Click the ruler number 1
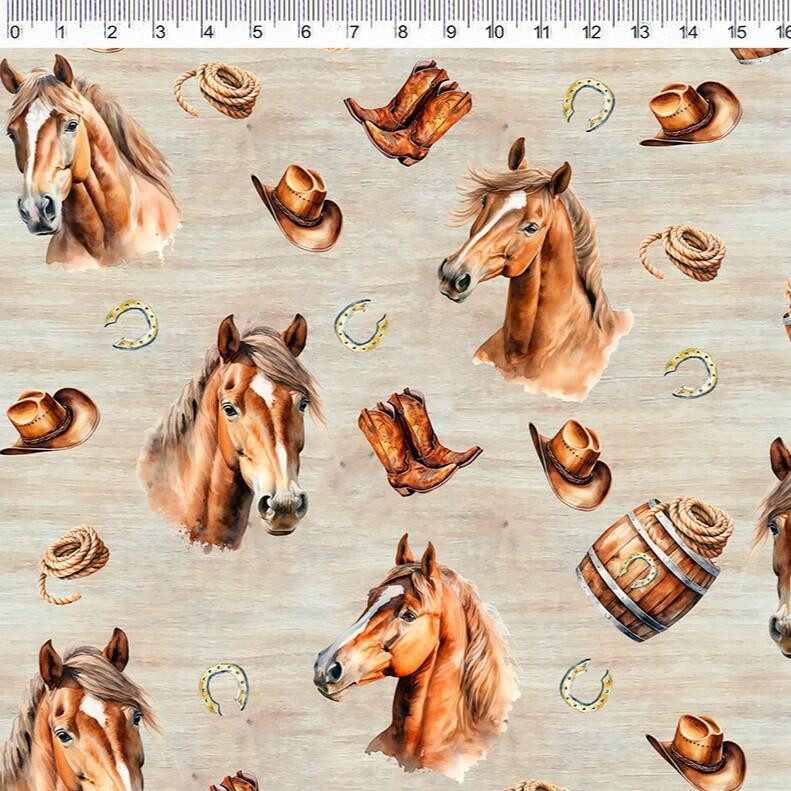This screenshot has height=791, width=791. [x=61, y=32]
